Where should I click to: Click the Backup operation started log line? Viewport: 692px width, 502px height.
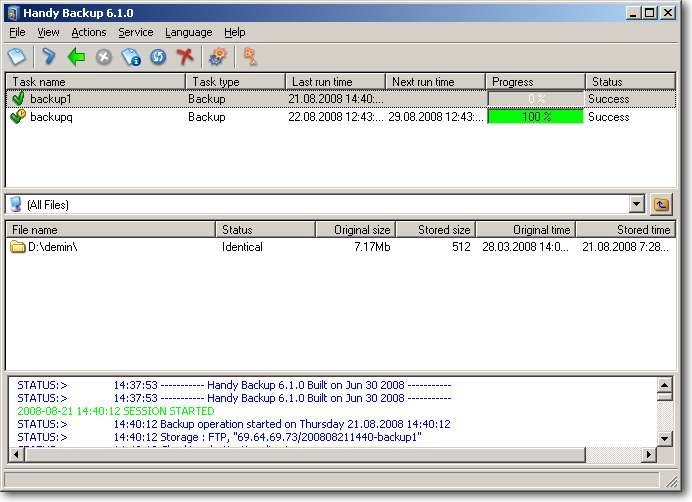[234, 424]
